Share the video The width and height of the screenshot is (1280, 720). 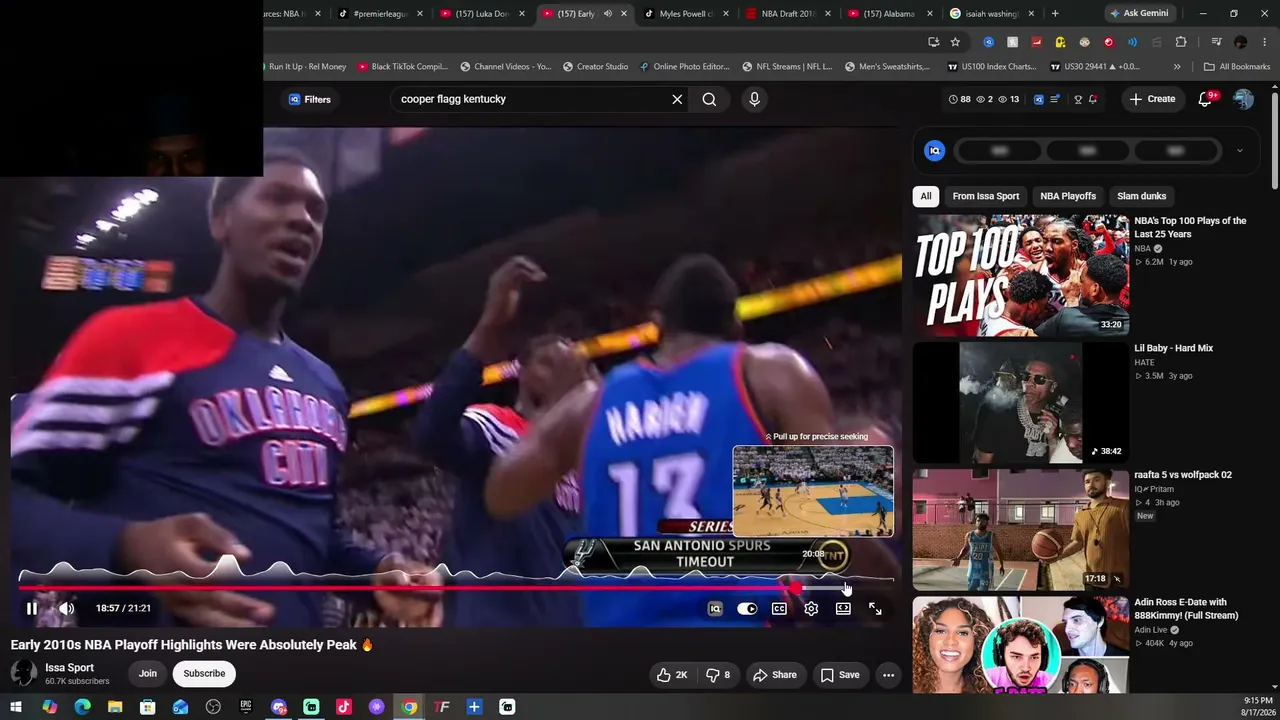click(x=774, y=675)
